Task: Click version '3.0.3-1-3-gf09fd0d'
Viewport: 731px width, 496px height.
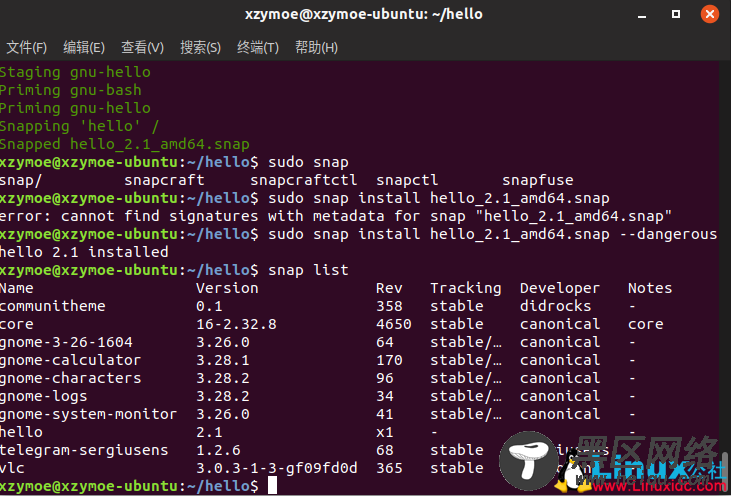Action: (x=277, y=468)
